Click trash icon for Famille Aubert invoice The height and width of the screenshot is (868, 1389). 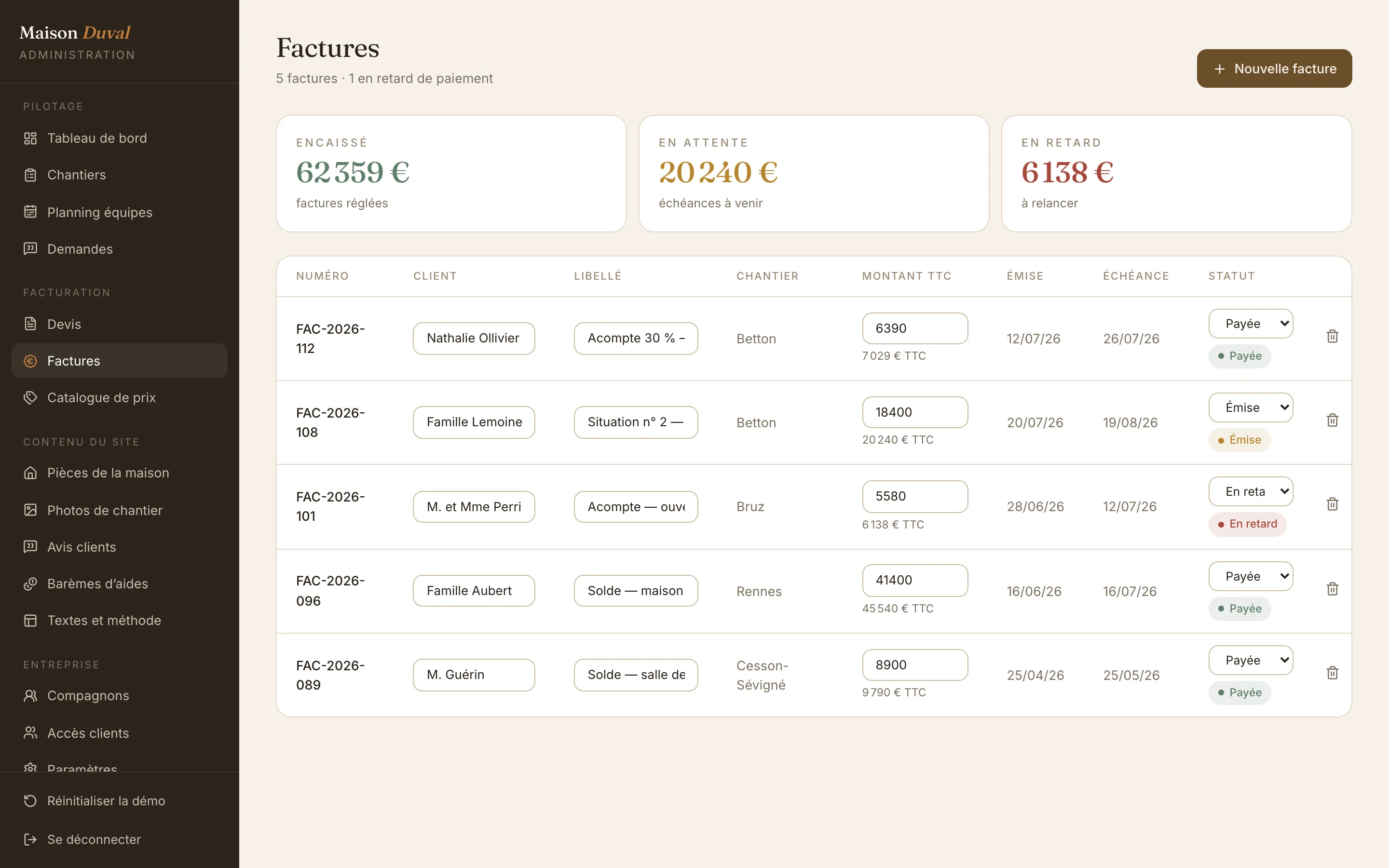coord(1332,589)
